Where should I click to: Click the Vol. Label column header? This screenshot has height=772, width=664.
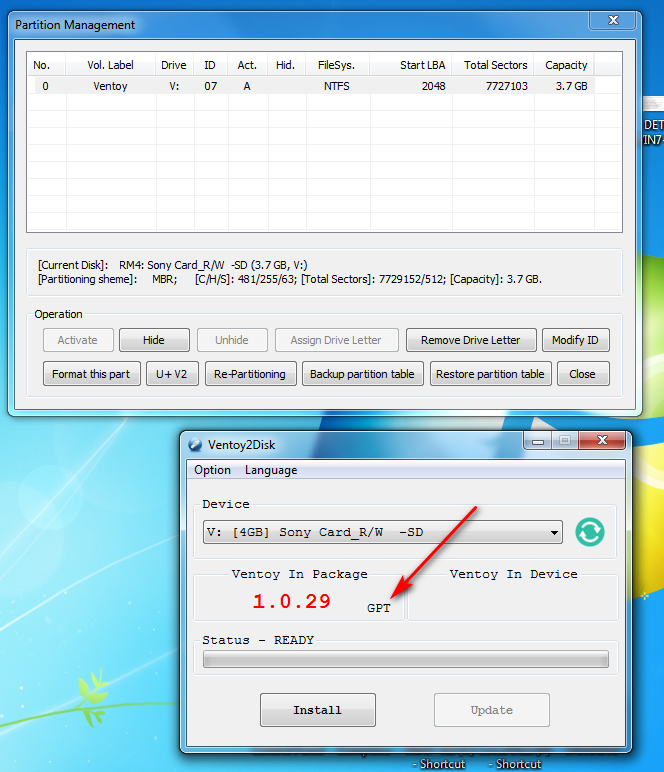point(110,65)
